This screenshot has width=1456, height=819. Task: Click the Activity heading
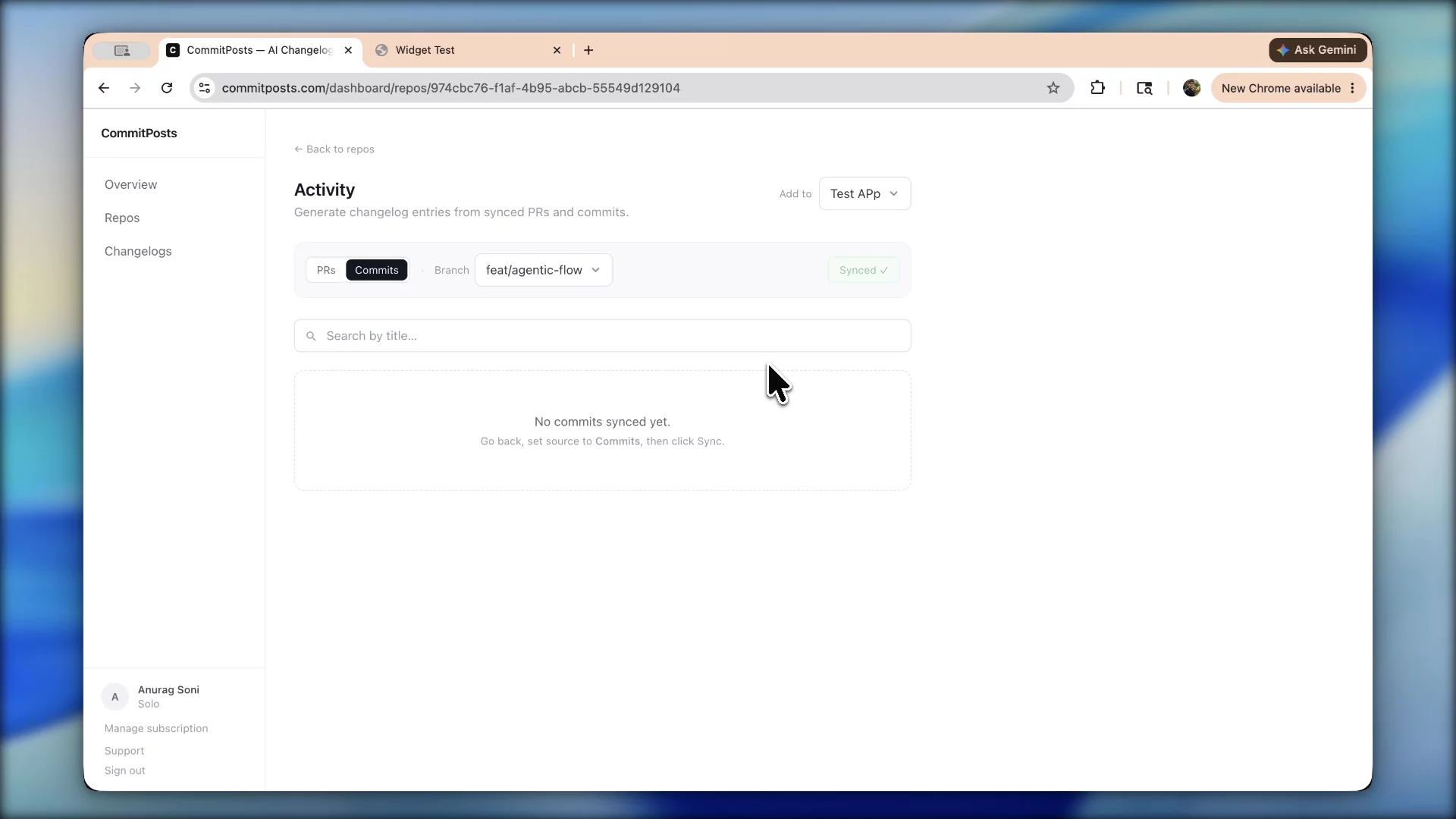(x=325, y=190)
